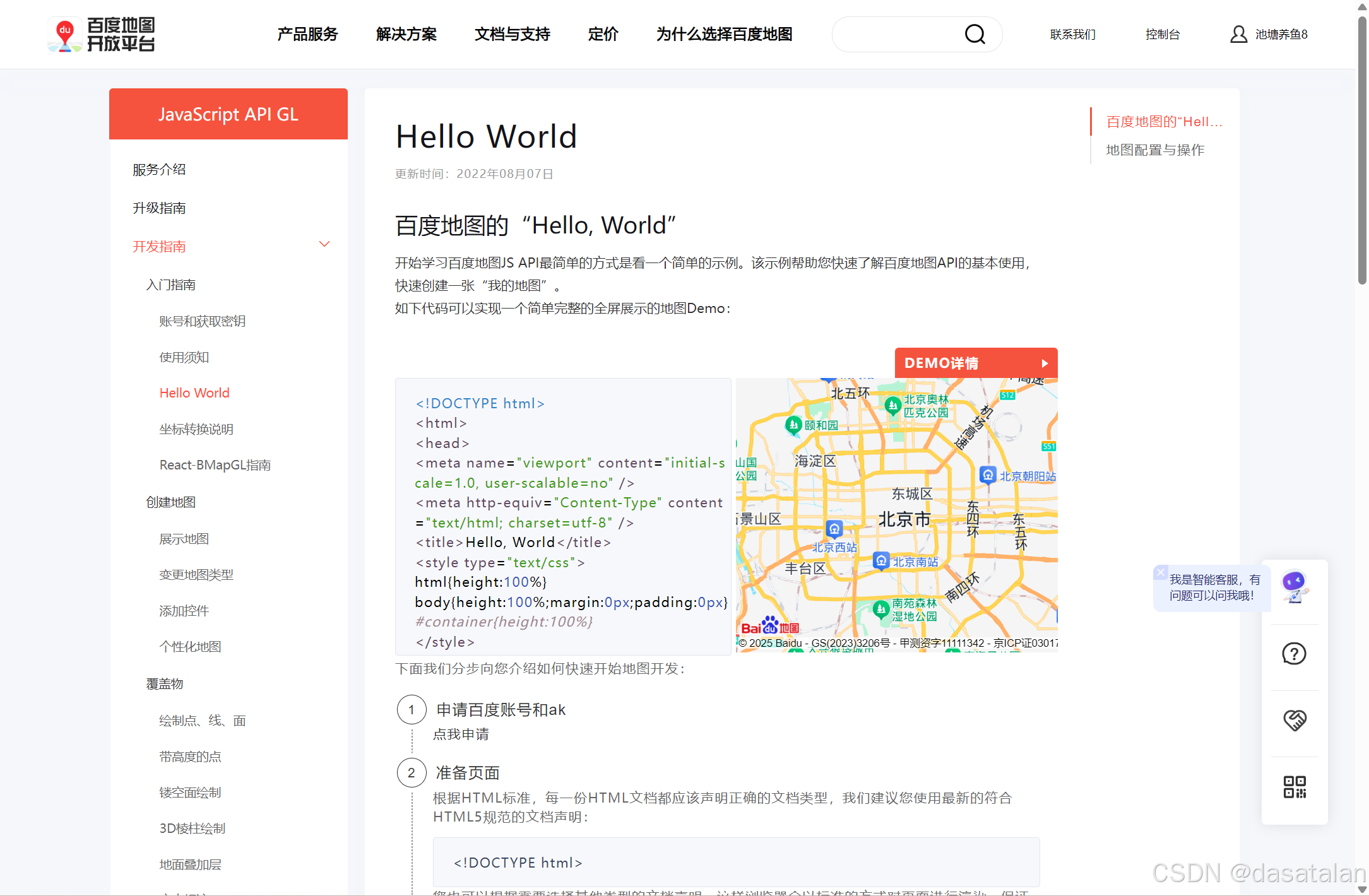
Task: Click the user profile avatar icon
Action: (1238, 34)
